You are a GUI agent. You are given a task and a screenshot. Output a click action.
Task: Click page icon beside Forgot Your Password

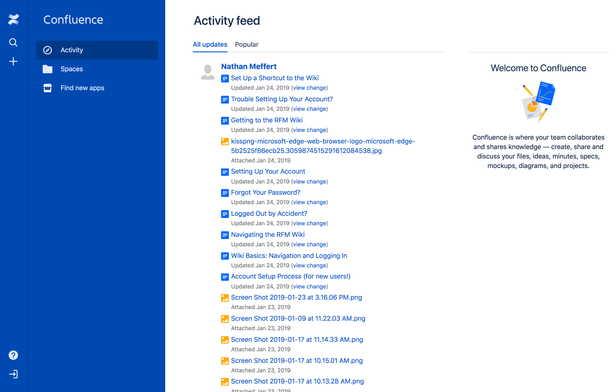225,193
